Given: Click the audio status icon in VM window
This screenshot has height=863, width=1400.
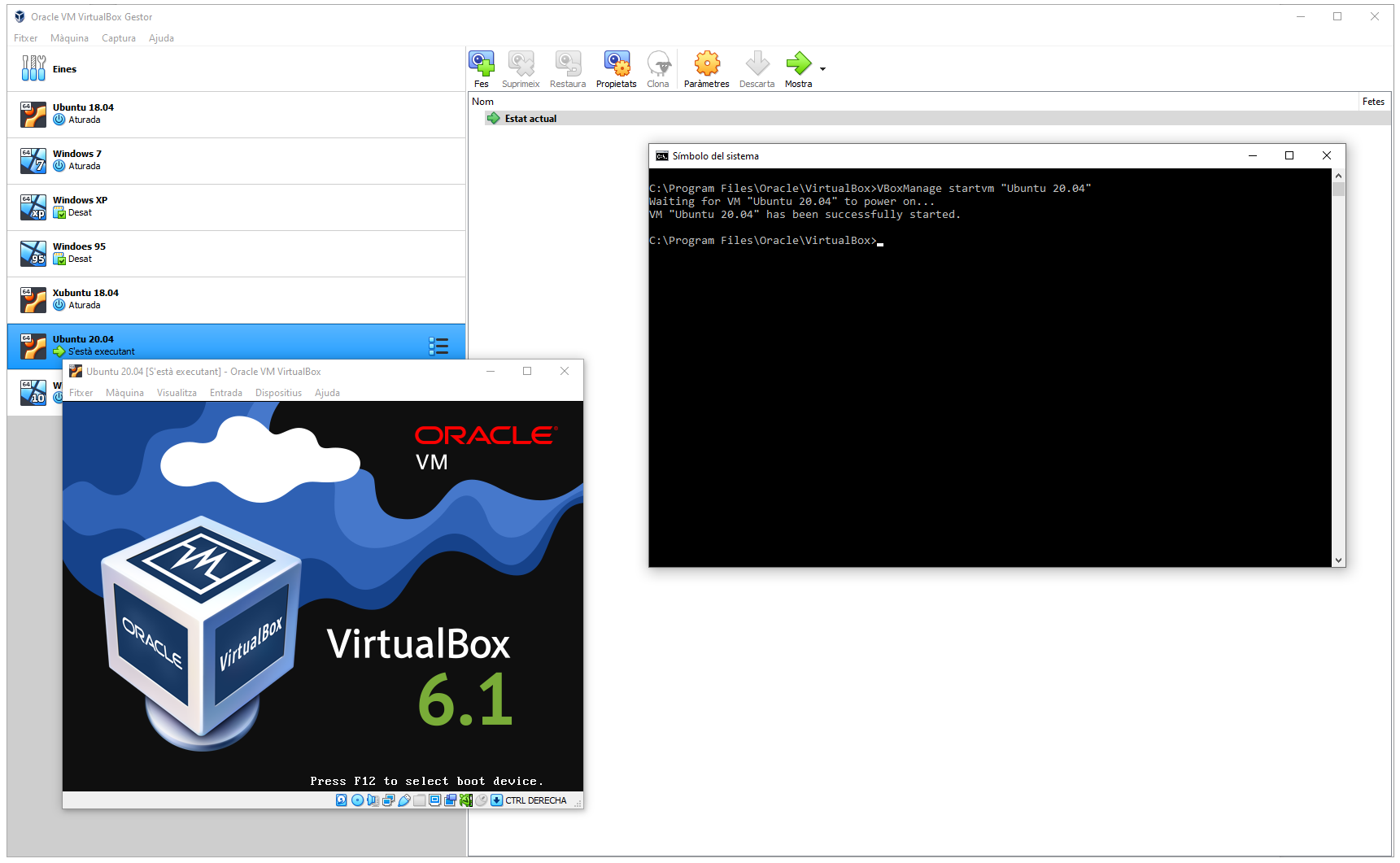Looking at the screenshot, I should point(373,800).
